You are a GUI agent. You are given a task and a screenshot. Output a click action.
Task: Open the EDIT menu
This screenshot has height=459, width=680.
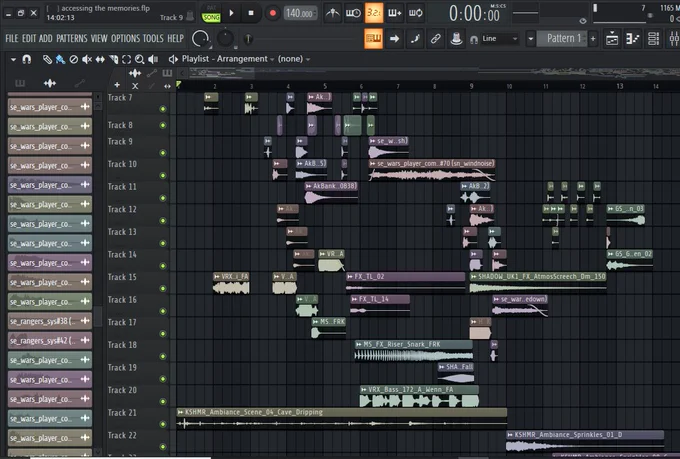click(29, 38)
